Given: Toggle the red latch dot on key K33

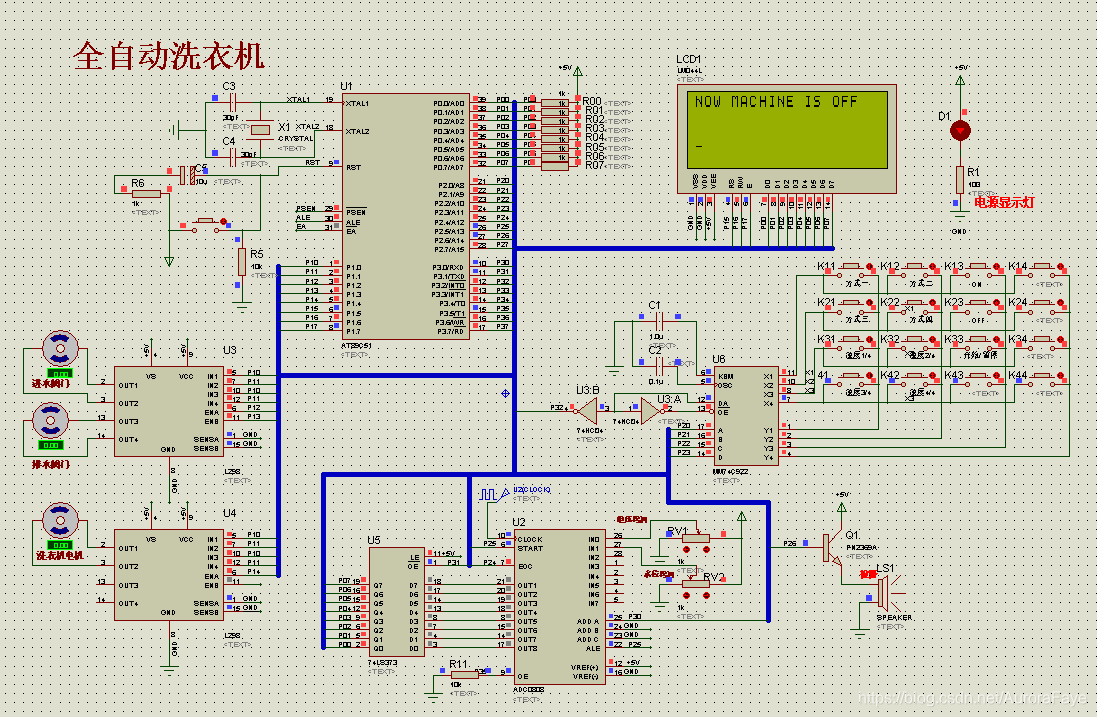Looking at the screenshot, I should click(996, 340).
